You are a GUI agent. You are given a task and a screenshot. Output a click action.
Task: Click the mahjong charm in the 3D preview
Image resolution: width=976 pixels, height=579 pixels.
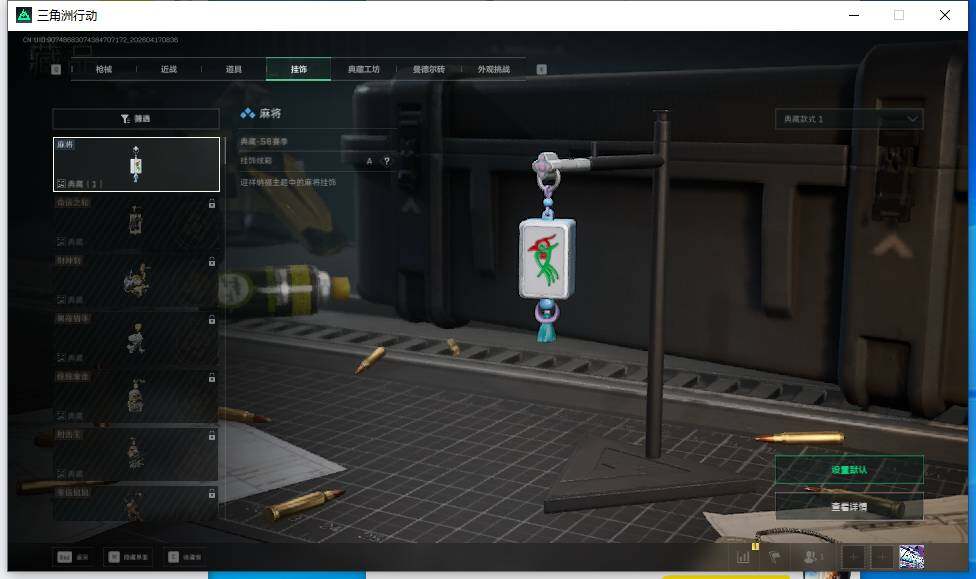547,258
